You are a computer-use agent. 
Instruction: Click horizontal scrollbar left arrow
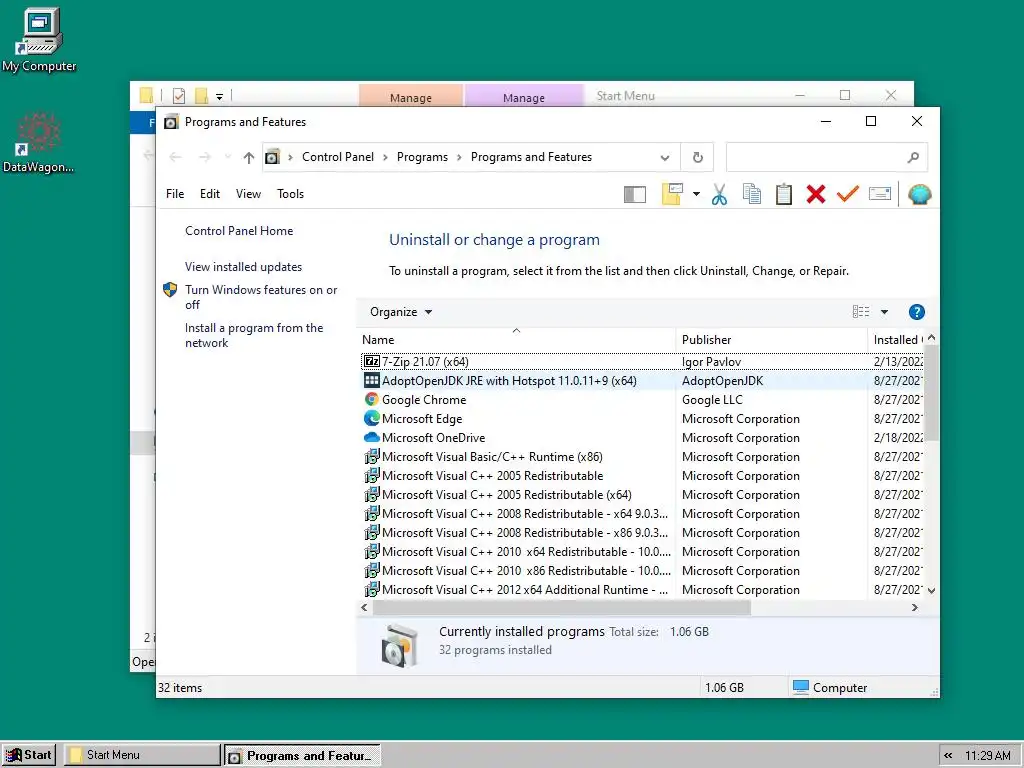[x=364, y=607]
